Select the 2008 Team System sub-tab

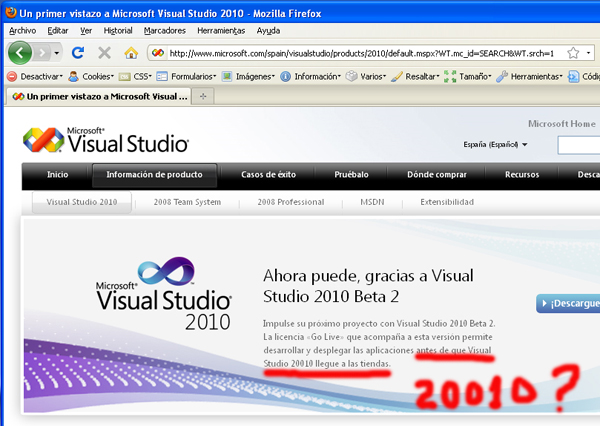point(187,202)
